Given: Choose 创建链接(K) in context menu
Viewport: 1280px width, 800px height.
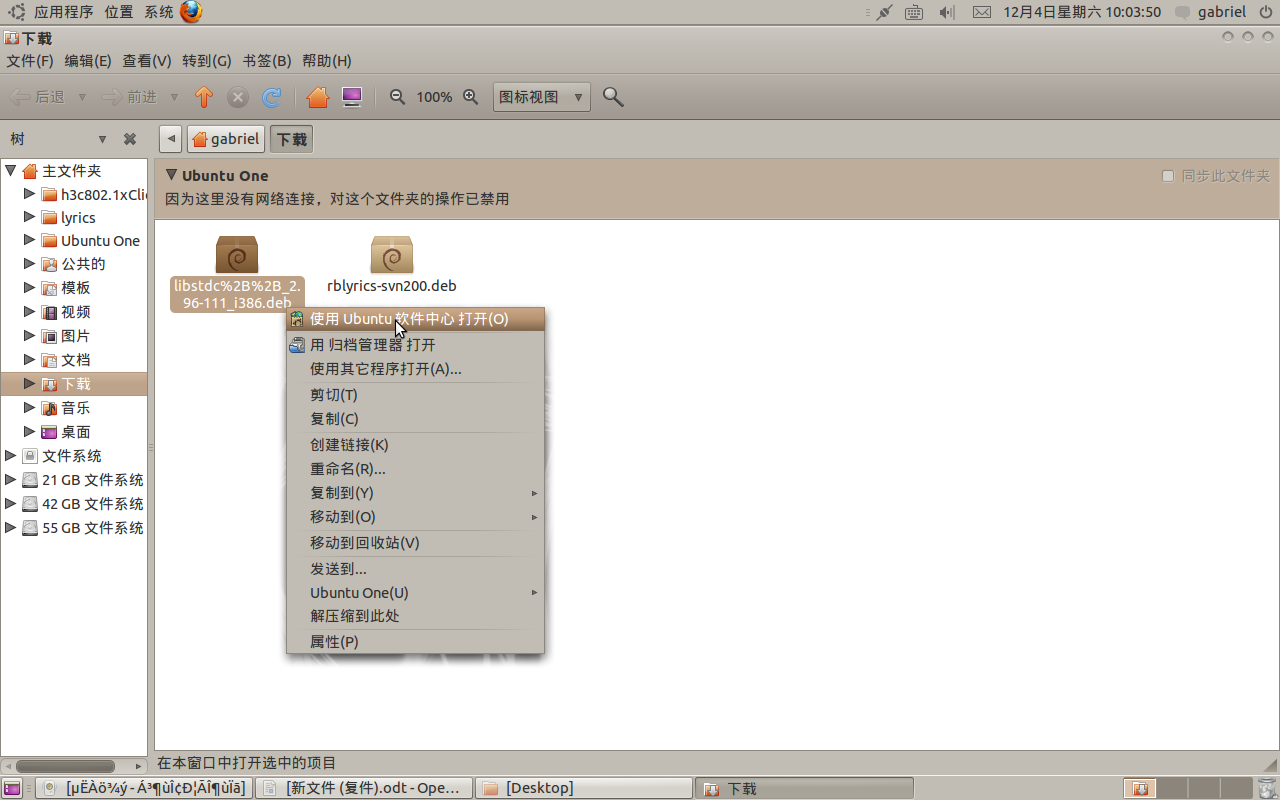Looking at the screenshot, I should (x=416, y=445).
